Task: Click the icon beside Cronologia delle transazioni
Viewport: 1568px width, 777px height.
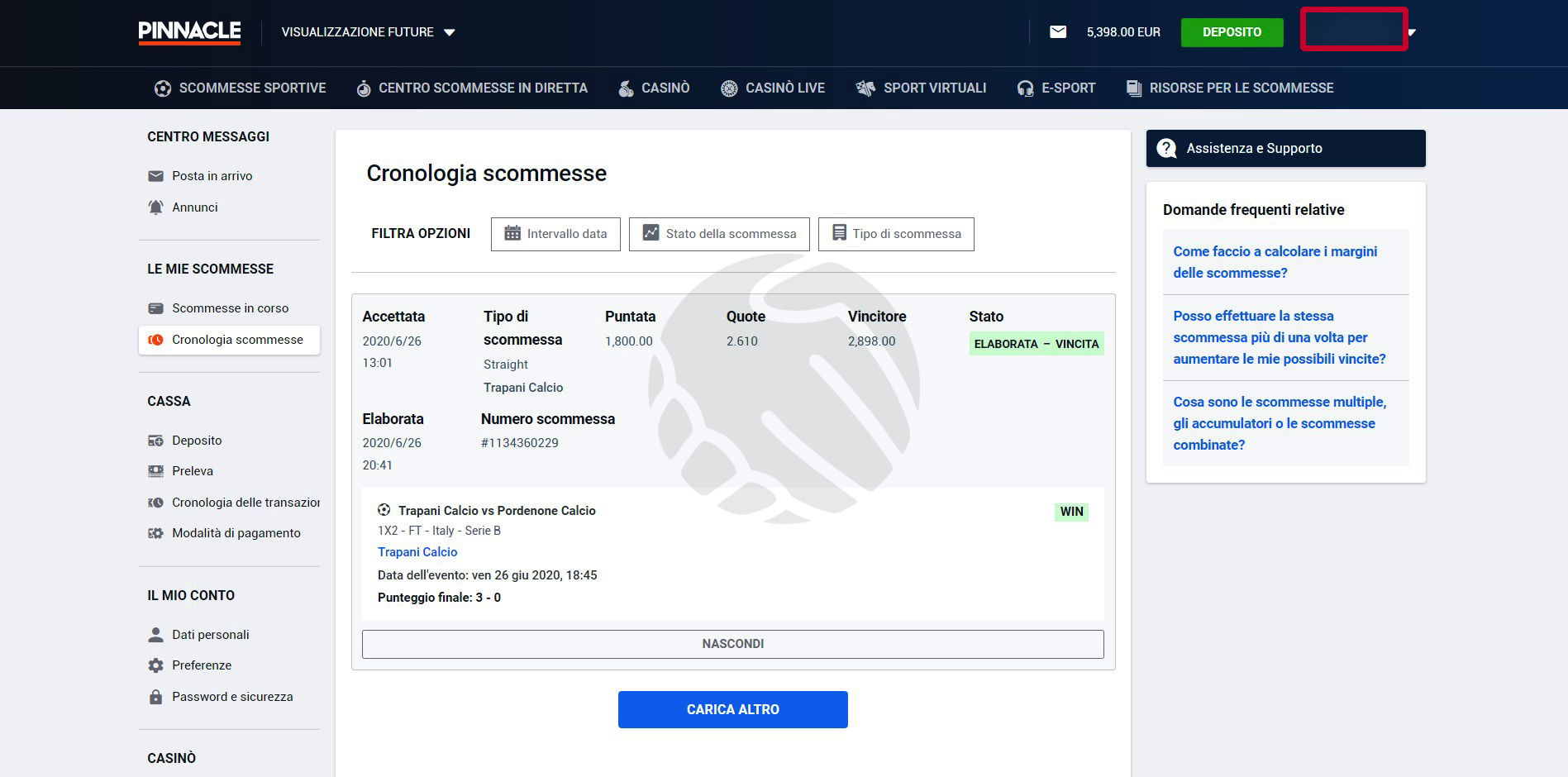Action: (155, 503)
